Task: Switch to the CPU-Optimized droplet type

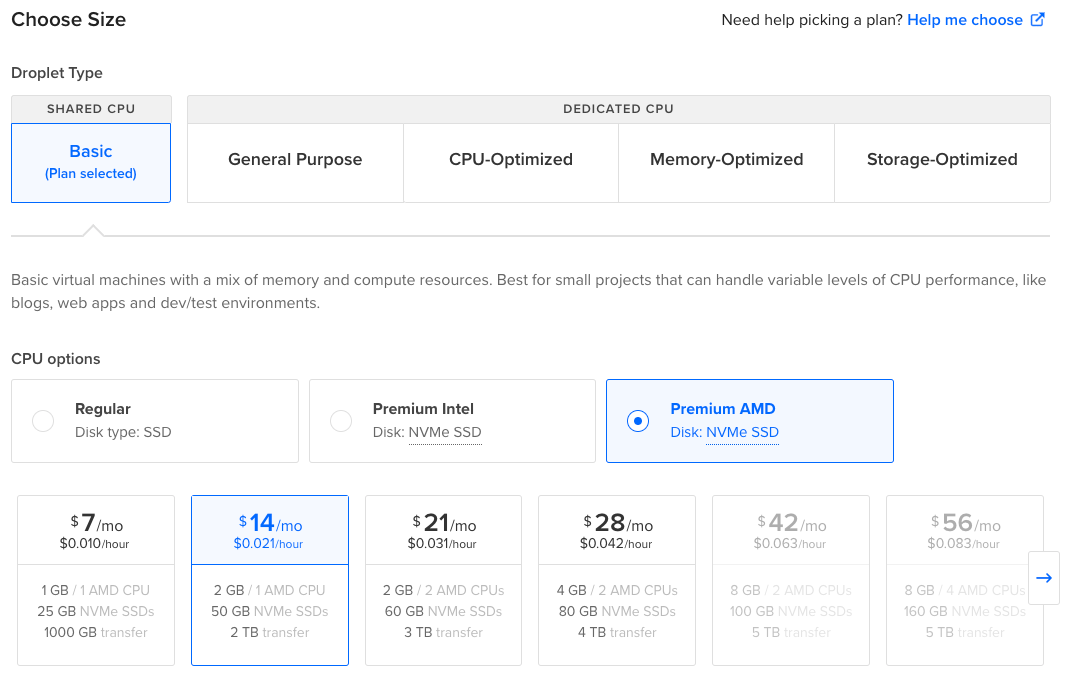Action: coord(511,160)
